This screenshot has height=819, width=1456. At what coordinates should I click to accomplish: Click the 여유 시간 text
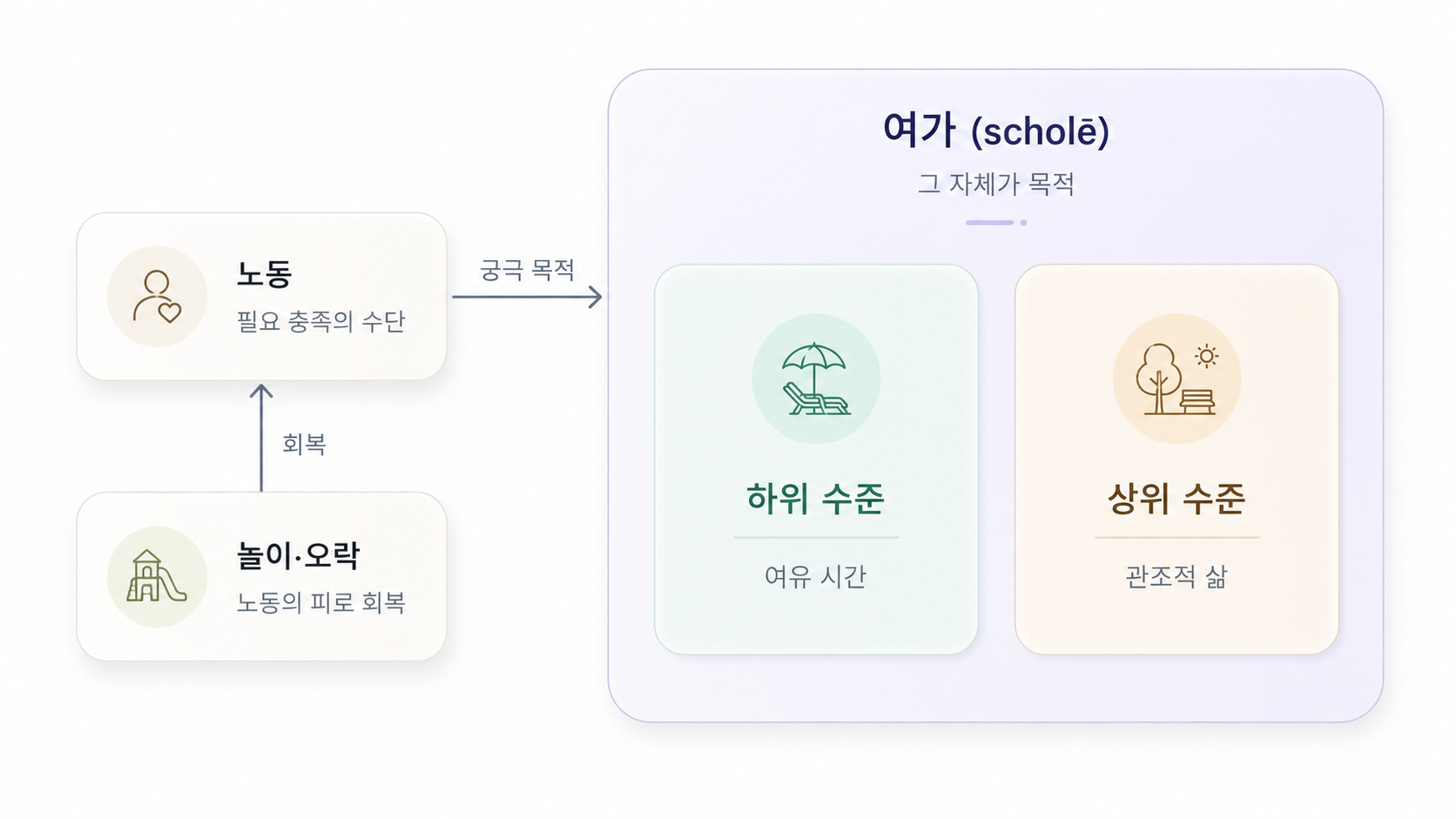(816, 576)
